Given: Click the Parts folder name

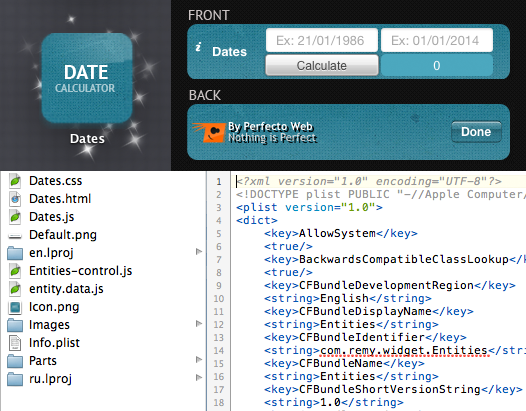Looking at the screenshot, I should (x=43, y=361).
